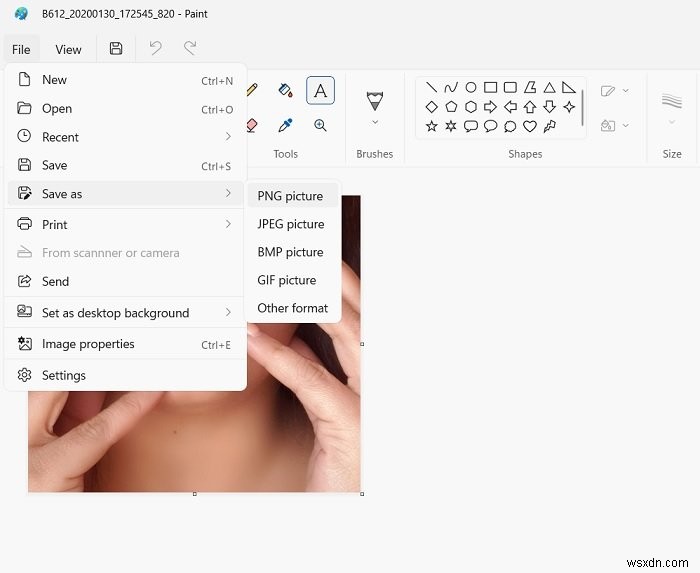Screen dimensions: 700x573
Task: Select the Right arrow shape
Action: tap(490, 107)
